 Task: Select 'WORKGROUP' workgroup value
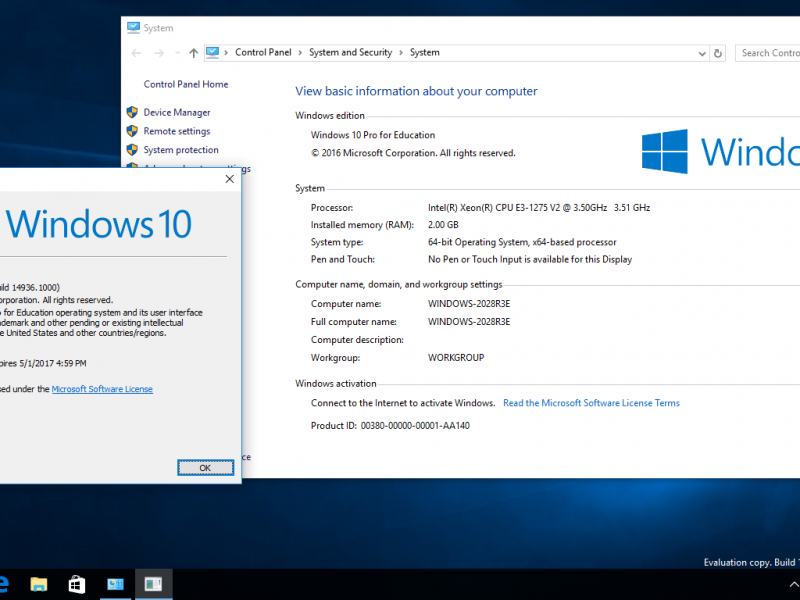456,358
